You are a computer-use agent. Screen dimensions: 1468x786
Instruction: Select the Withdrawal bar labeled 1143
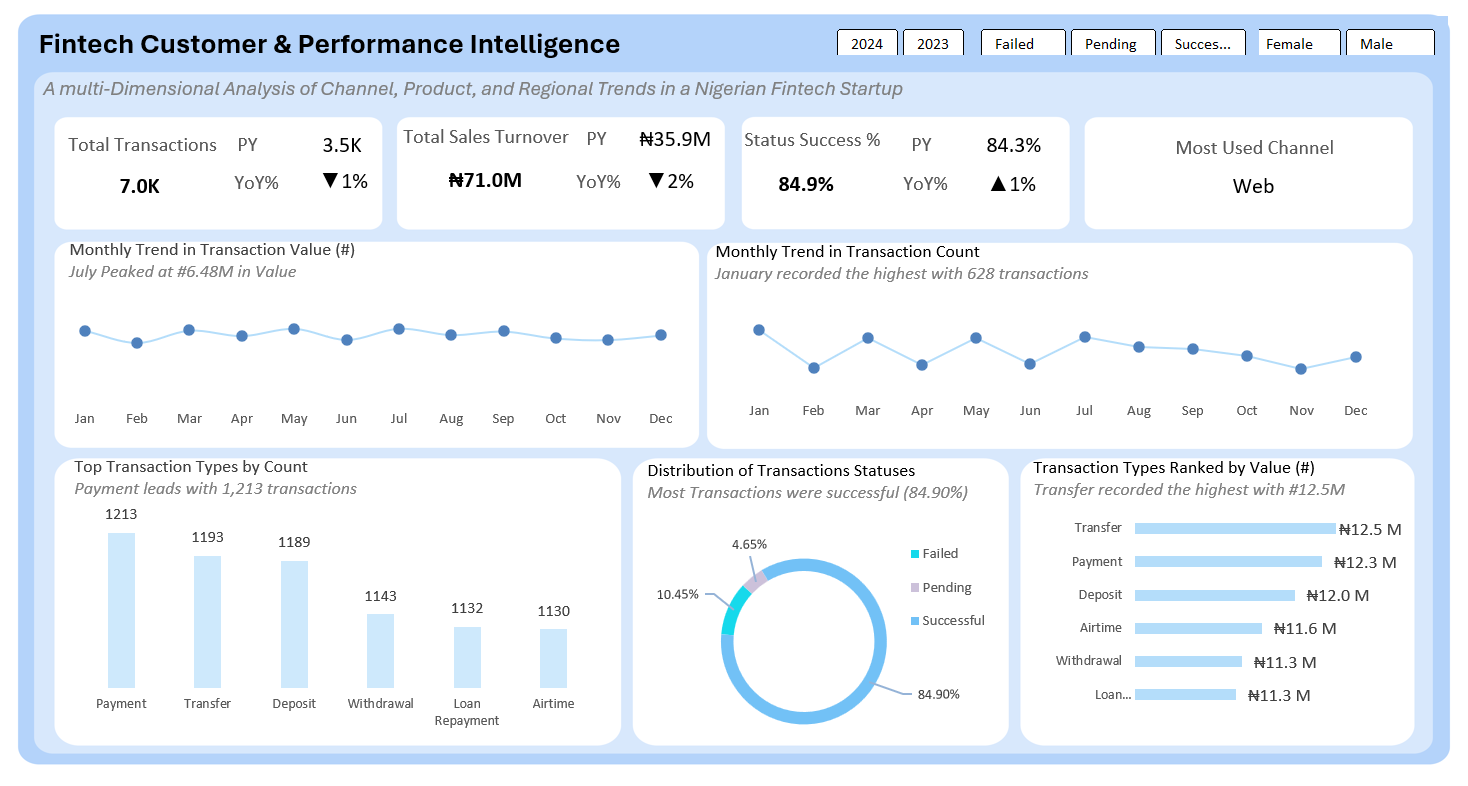pyautogui.click(x=380, y=651)
